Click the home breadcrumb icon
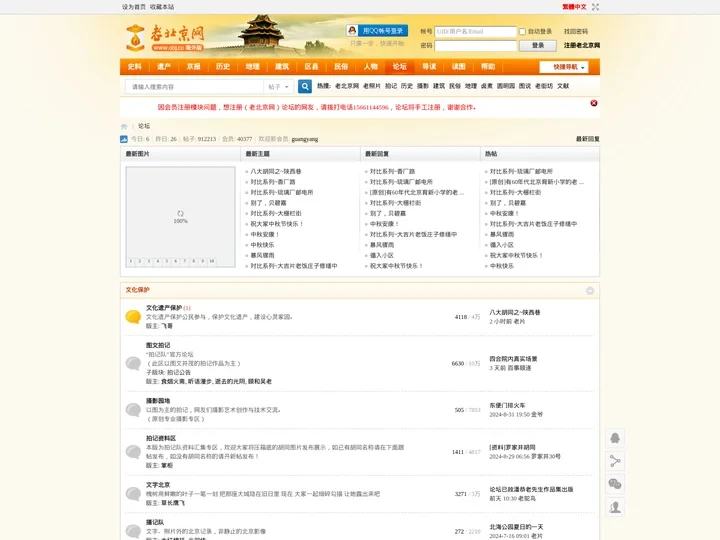Viewport: 720px width, 540px height. tap(124, 126)
